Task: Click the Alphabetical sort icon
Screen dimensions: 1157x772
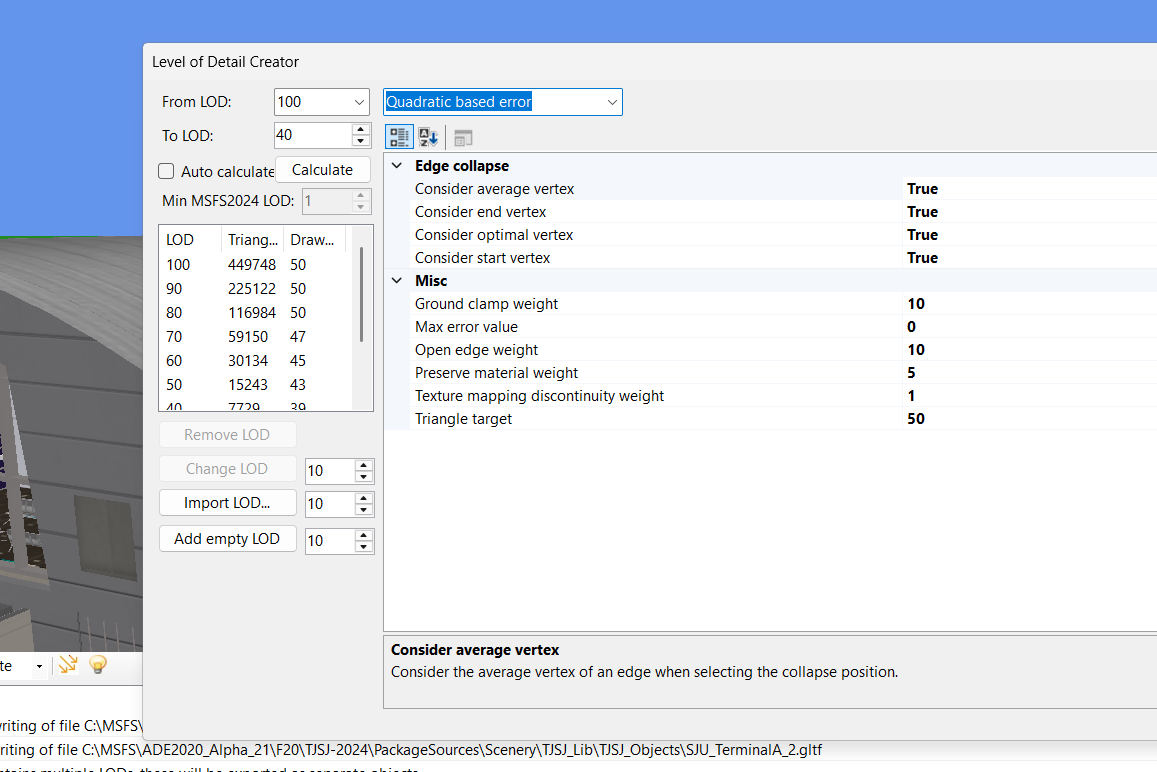Action: 428,137
